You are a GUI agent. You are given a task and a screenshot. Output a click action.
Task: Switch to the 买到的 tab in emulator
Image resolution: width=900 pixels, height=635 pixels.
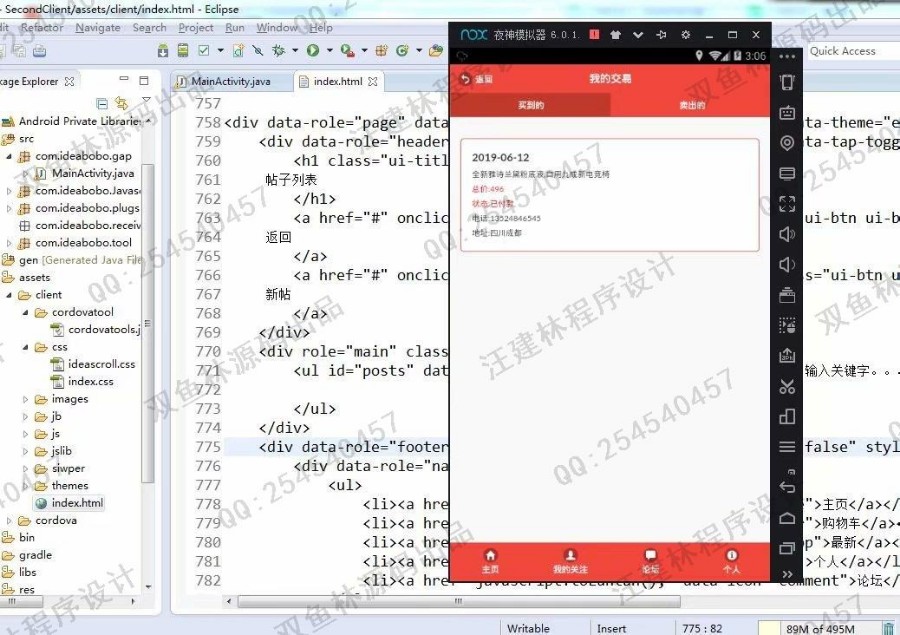point(530,105)
